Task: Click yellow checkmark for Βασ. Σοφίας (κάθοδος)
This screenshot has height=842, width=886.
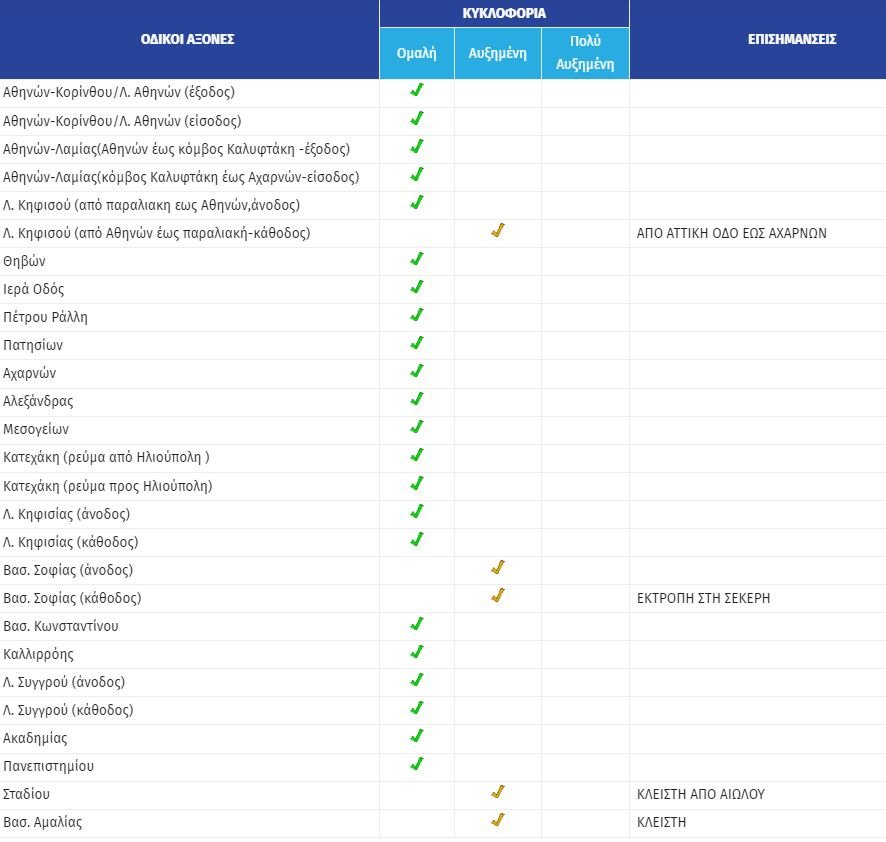Action: 498,596
